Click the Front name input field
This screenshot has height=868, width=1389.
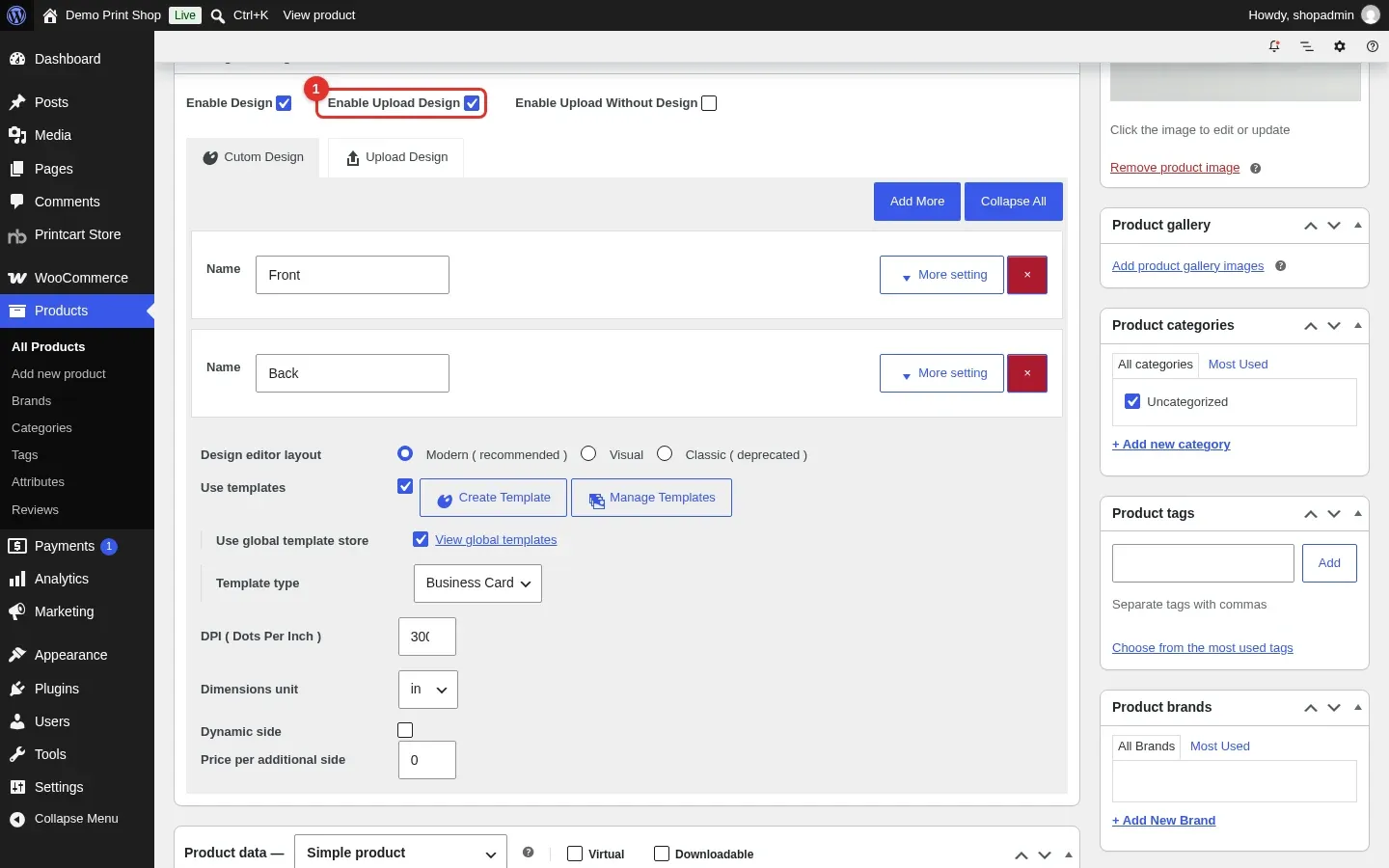[x=352, y=275]
